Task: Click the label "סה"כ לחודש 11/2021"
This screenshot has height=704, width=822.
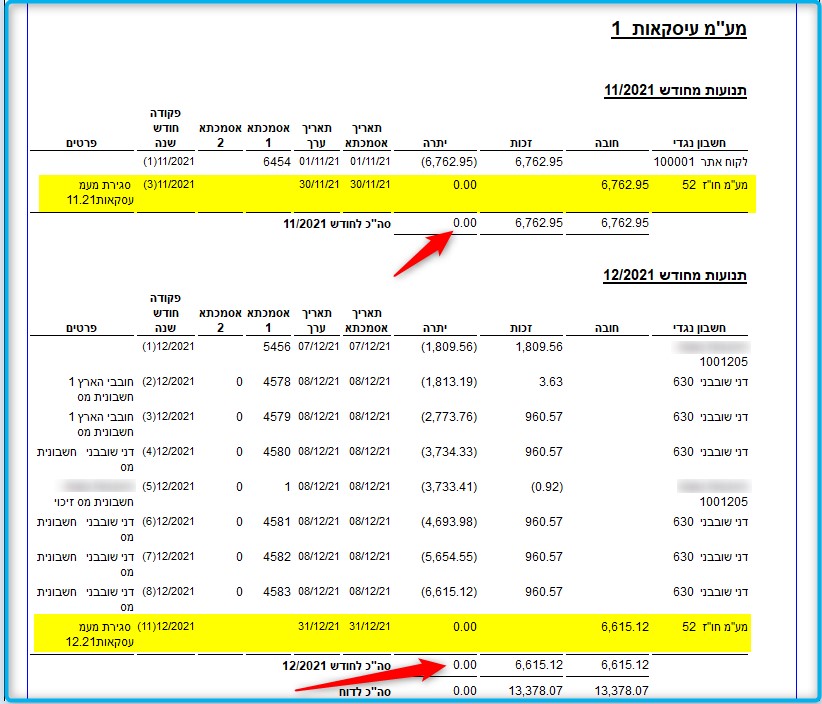Action: tap(337, 224)
